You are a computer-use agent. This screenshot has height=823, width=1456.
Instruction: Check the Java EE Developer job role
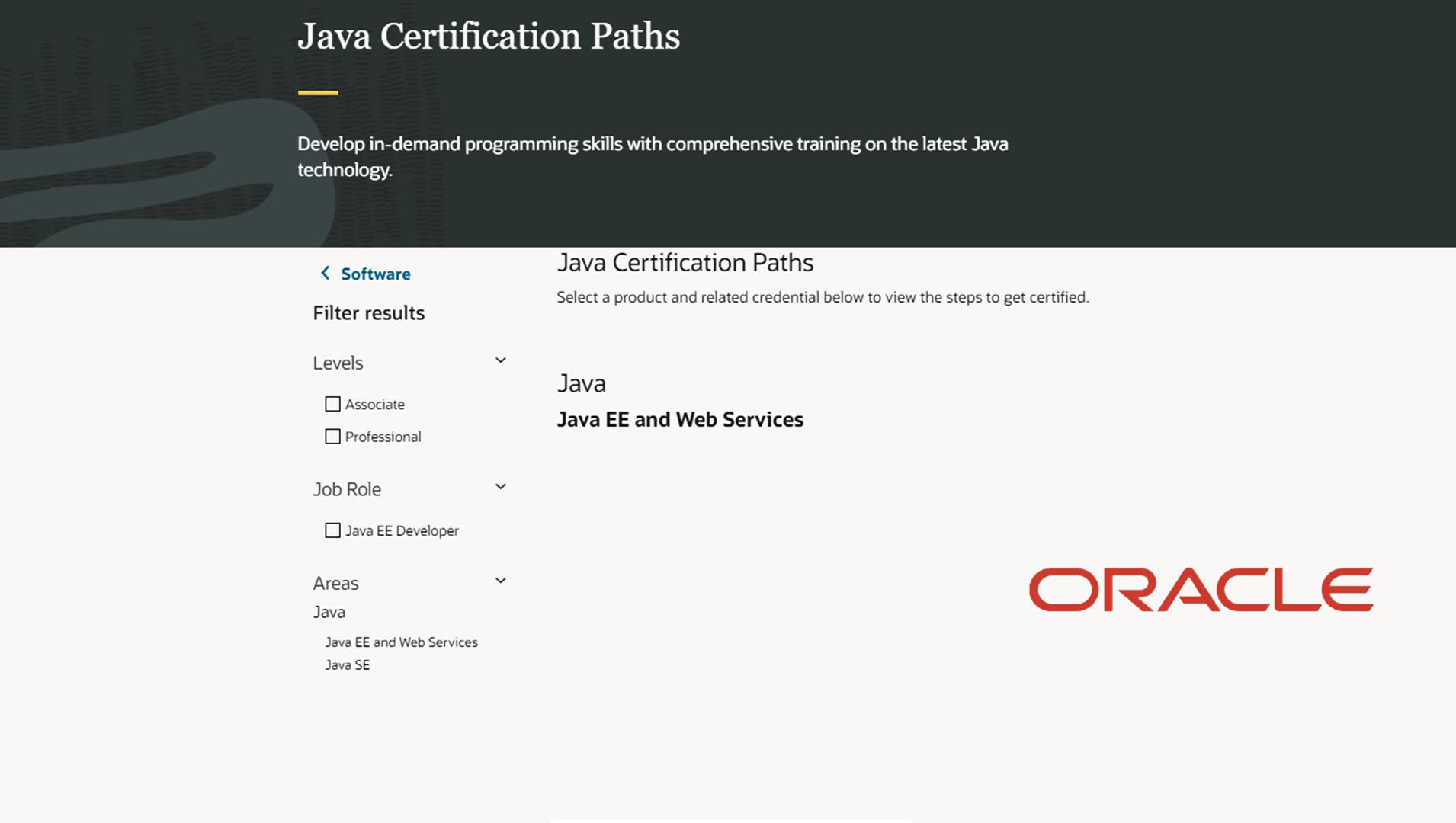click(332, 530)
